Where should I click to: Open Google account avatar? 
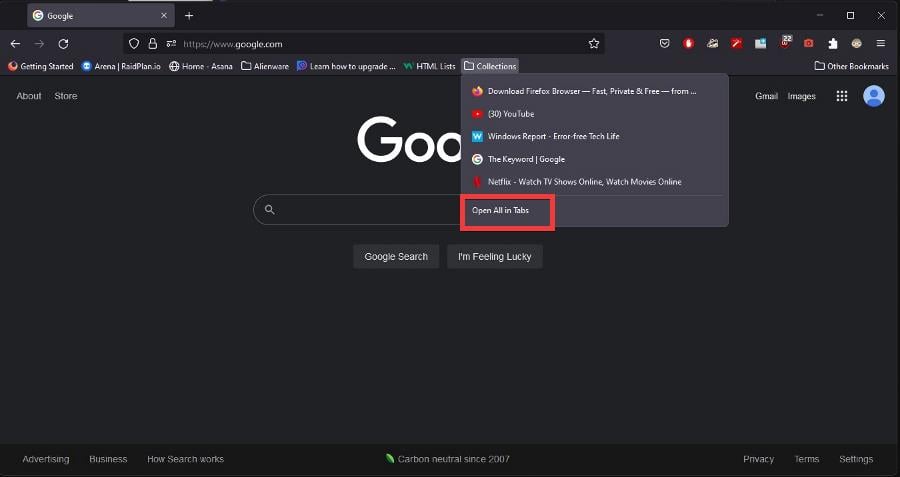(874, 96)
